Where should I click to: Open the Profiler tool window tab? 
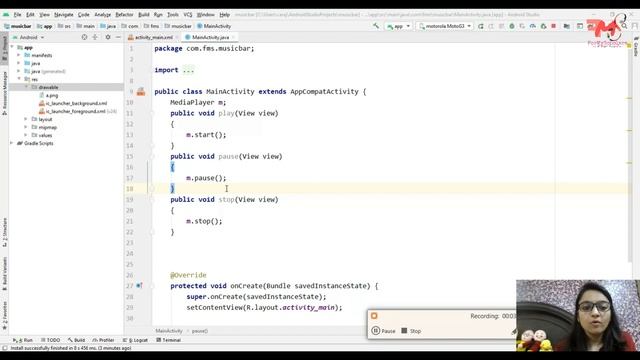point(104,340)
